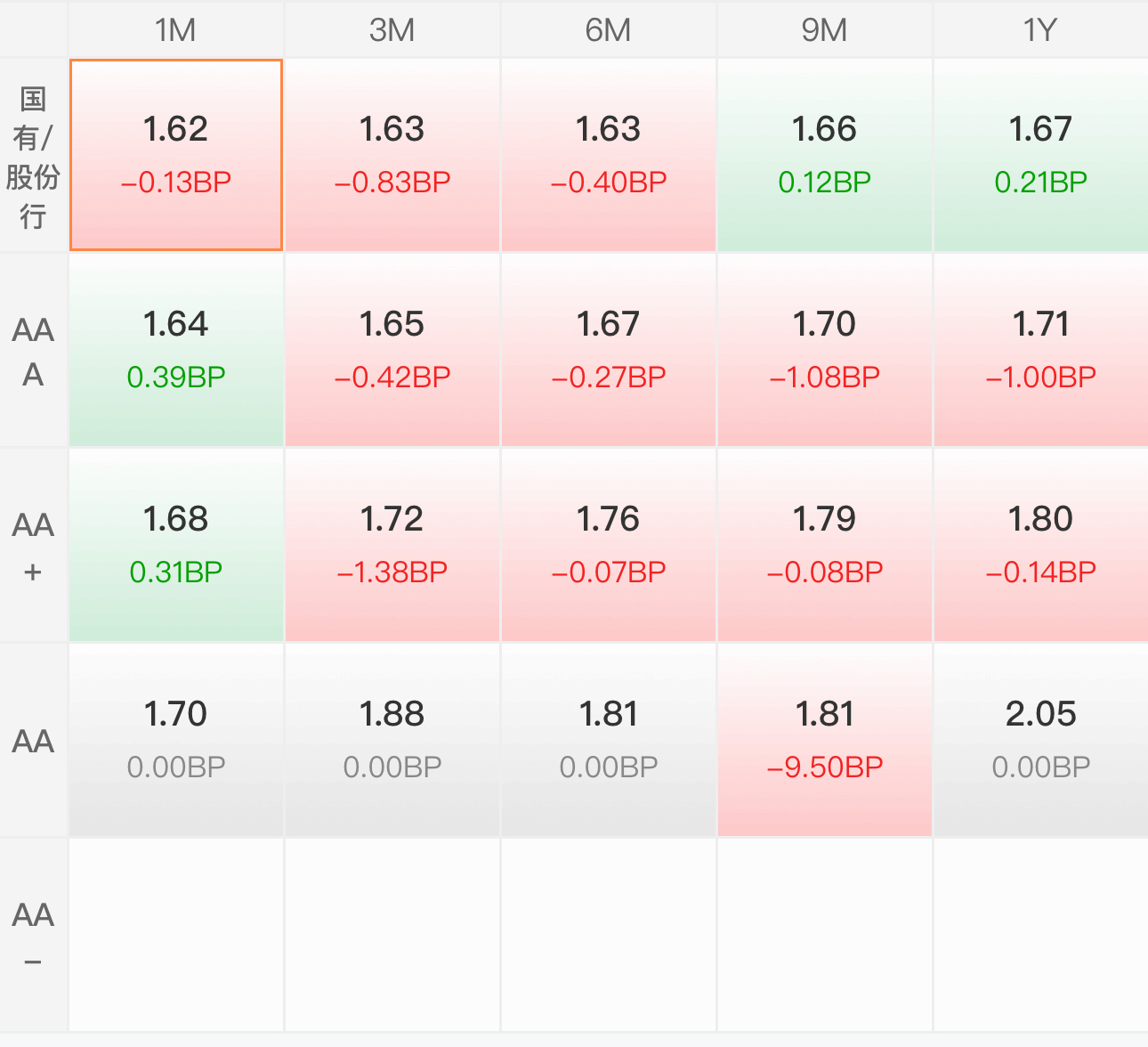Open the AAA 6M cell showing 1.67

(609, 350)
